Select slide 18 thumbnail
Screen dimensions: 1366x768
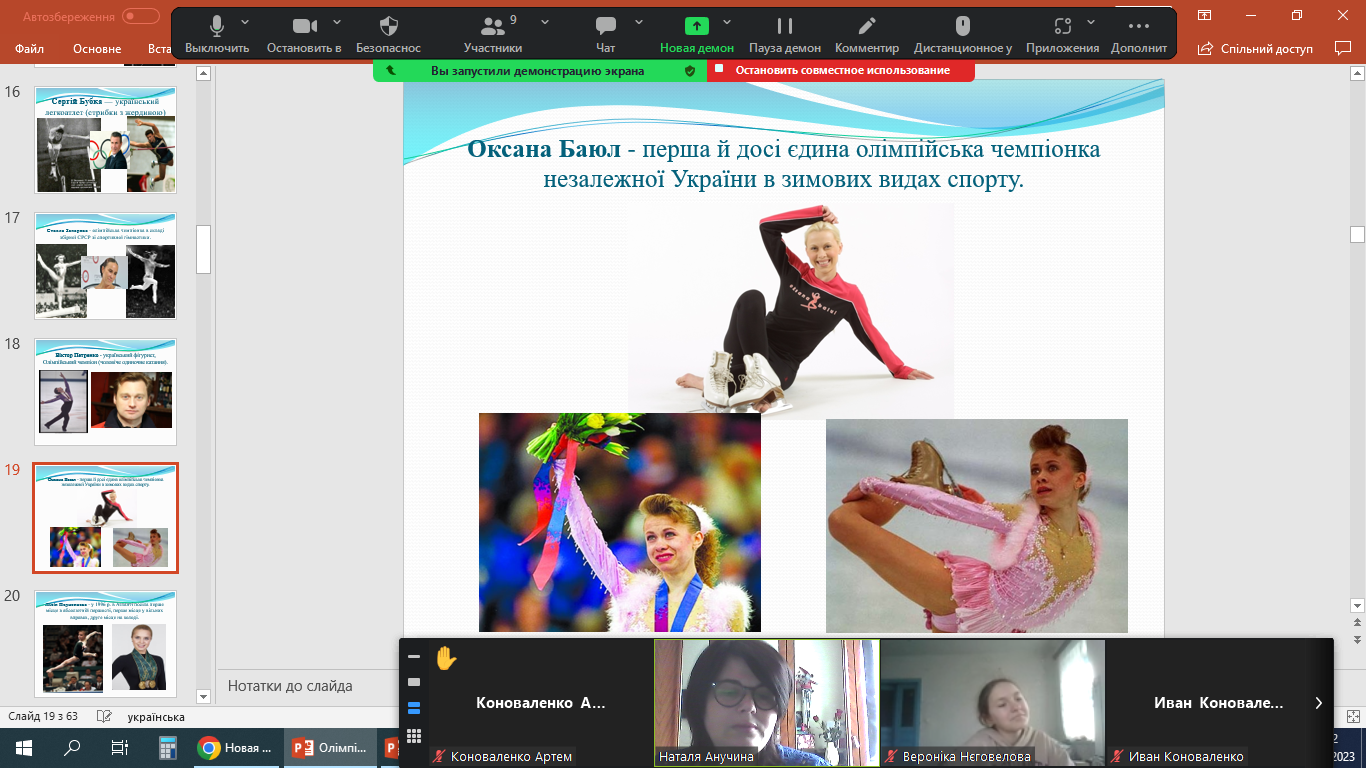click(105, 391)
